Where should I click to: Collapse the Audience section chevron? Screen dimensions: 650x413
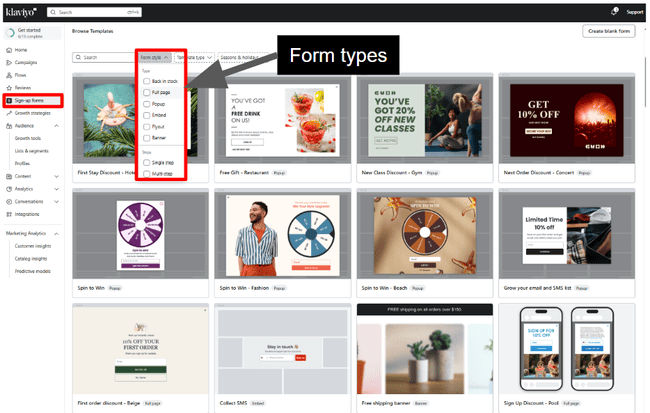(57, 126)
